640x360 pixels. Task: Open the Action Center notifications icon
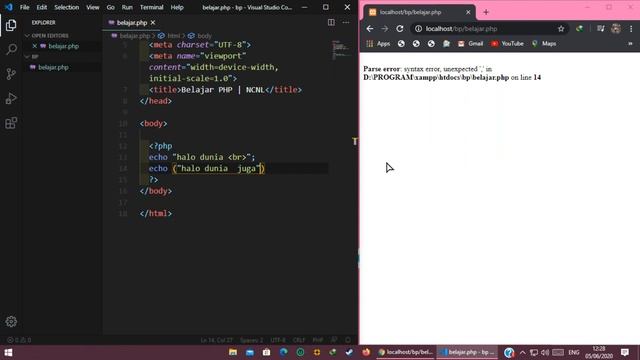point(625,352)
